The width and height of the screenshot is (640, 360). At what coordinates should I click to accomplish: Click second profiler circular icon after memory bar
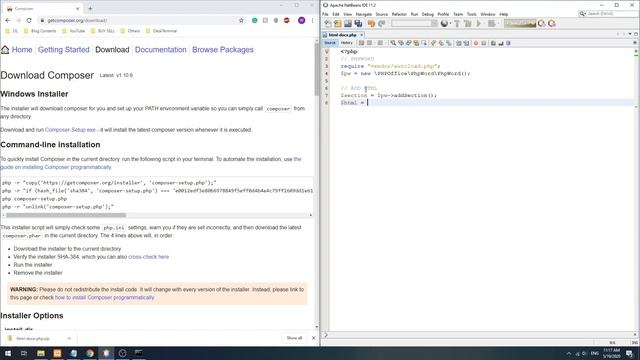(552, 24)
